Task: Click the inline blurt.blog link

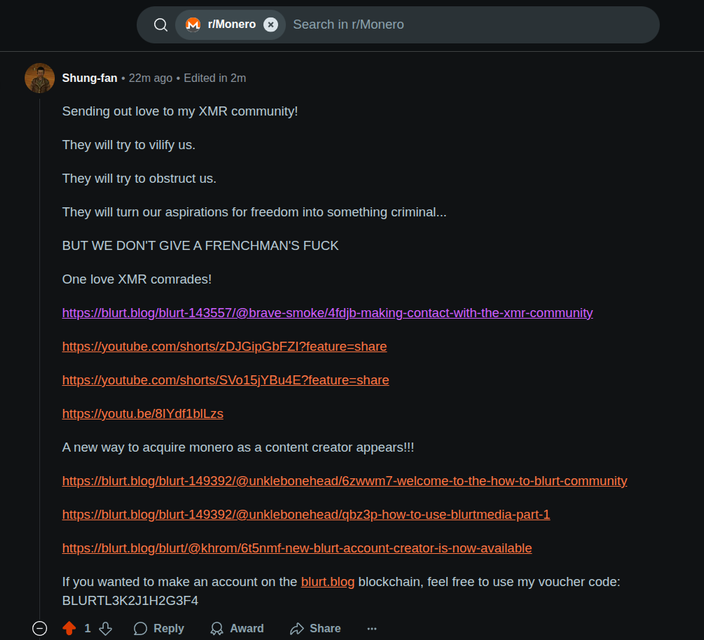Action: click(328, 582)
